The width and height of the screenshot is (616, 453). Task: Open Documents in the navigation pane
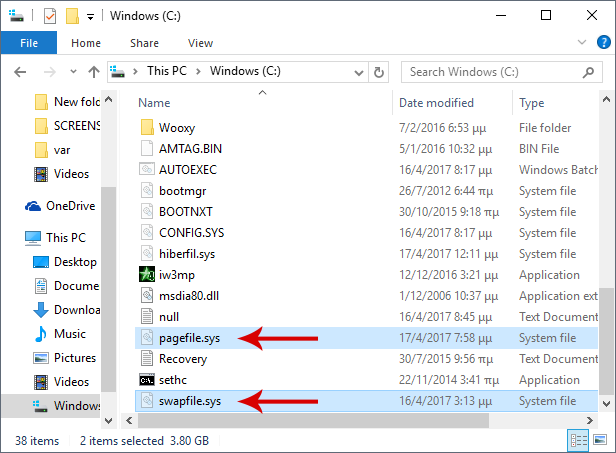[x=66, y=286]
